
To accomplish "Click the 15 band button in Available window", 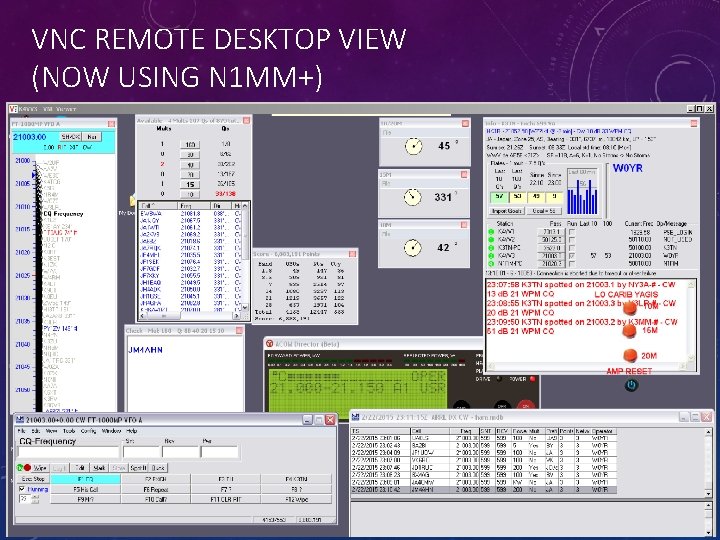I will (190, 184).
